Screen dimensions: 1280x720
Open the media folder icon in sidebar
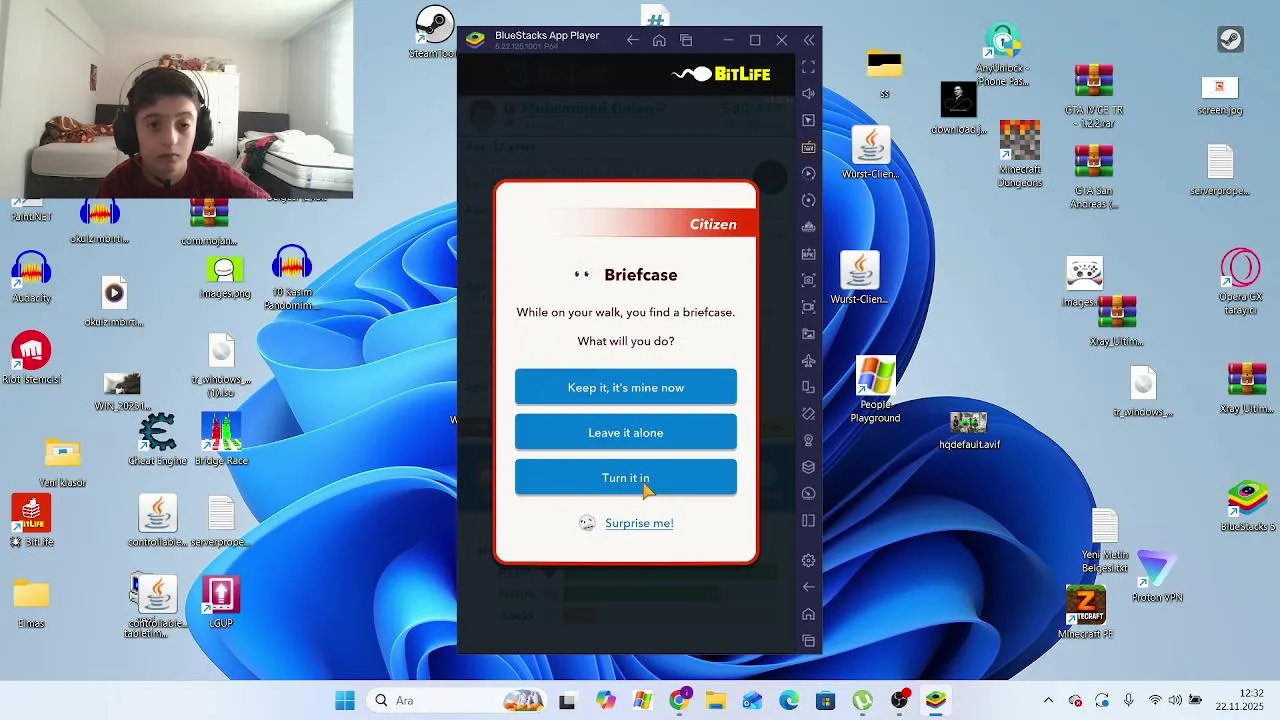809,334
